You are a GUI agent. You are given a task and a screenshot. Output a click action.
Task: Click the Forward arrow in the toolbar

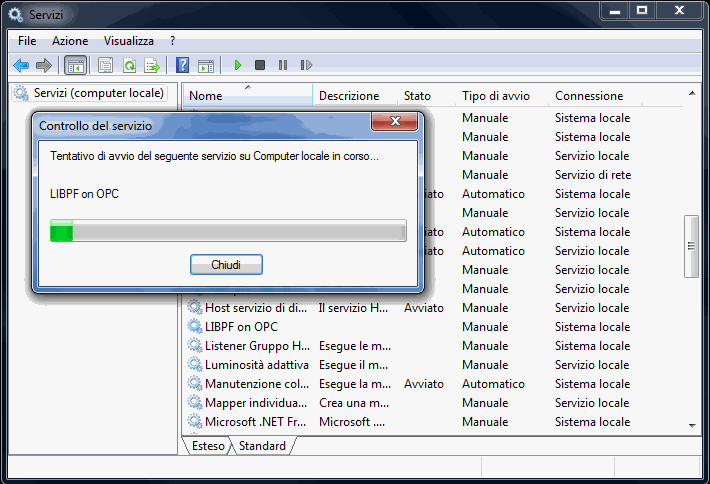point(43,65)
